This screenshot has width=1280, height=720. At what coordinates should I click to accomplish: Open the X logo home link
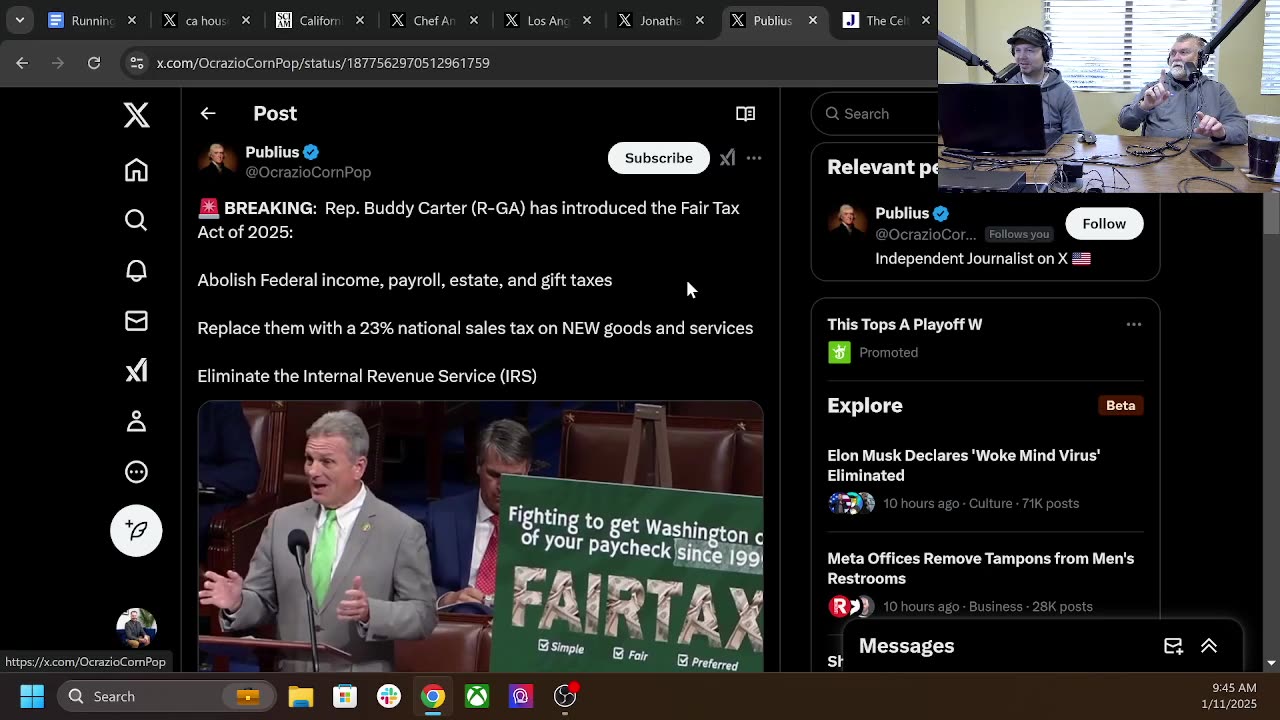pos(136,115)
